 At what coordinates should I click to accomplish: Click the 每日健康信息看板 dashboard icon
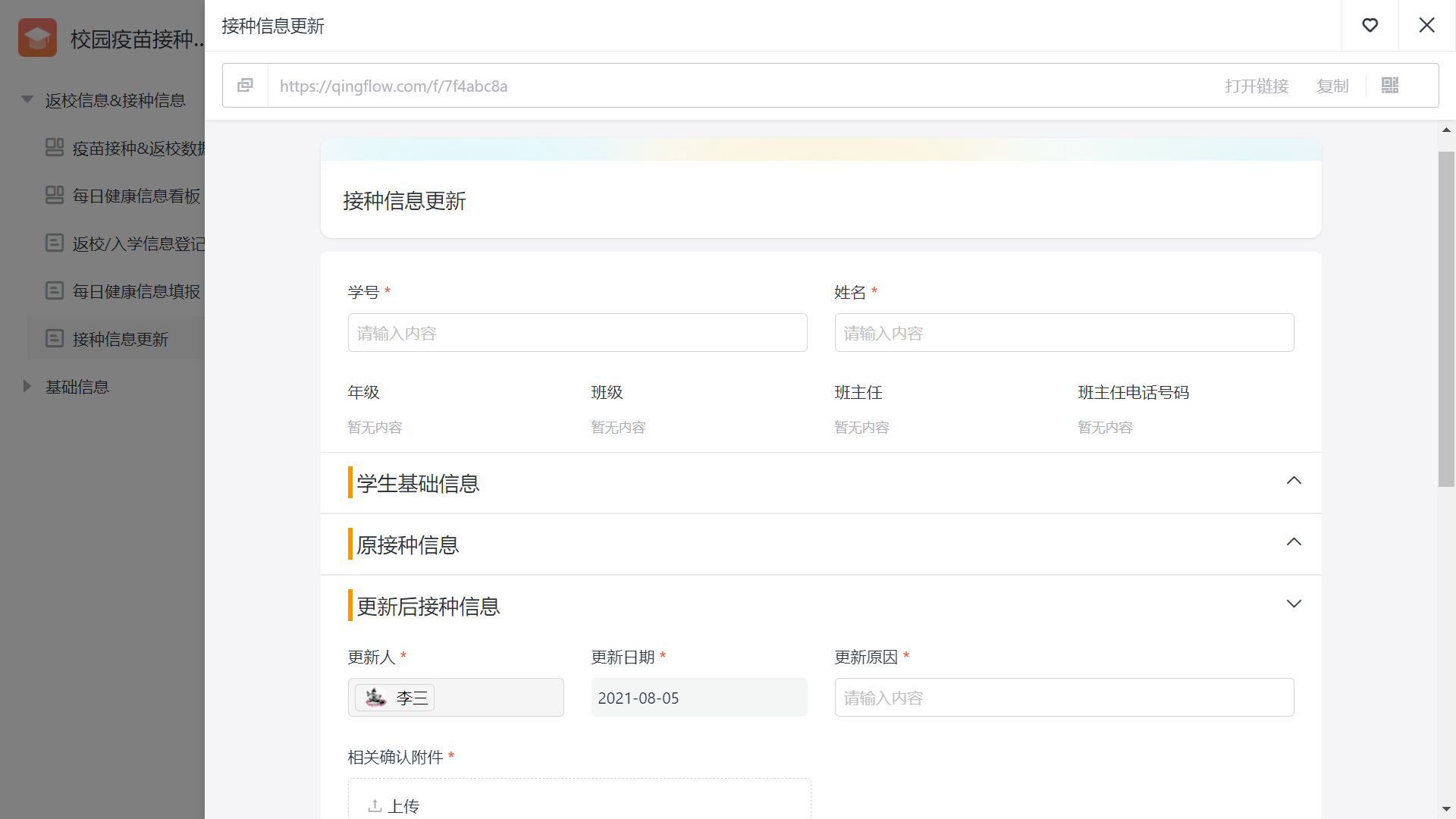pos(55,196)
